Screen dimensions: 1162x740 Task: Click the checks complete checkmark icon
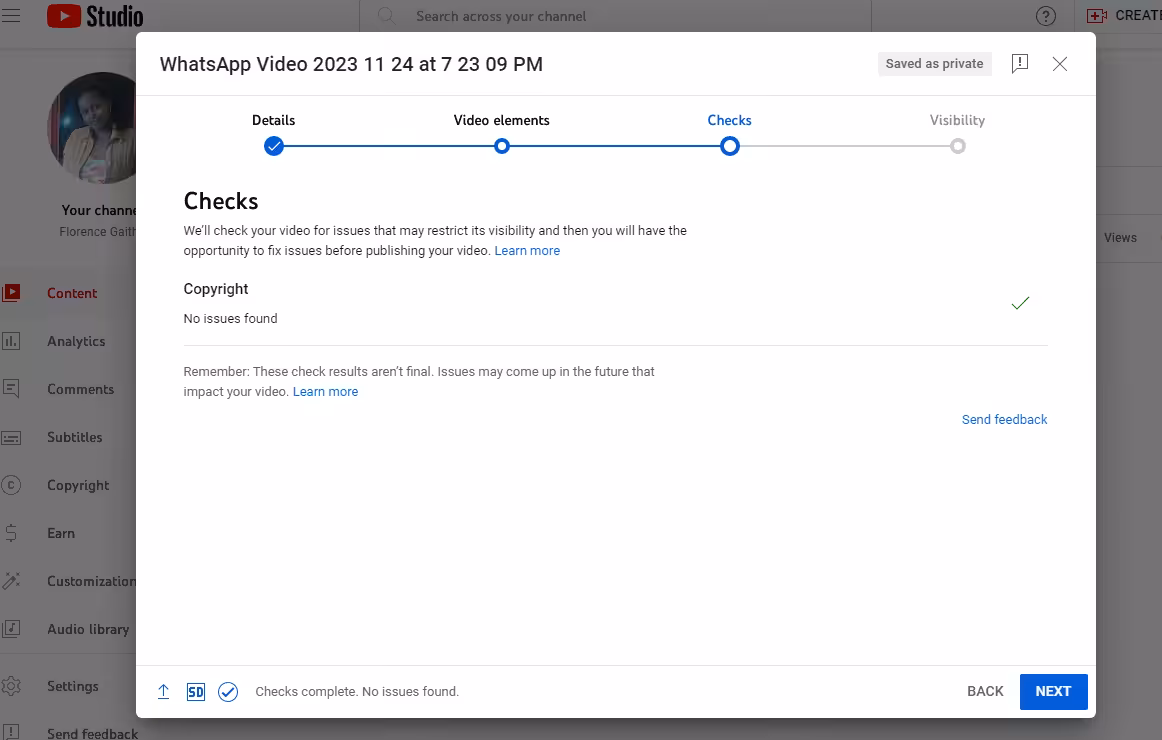[228, 692]
